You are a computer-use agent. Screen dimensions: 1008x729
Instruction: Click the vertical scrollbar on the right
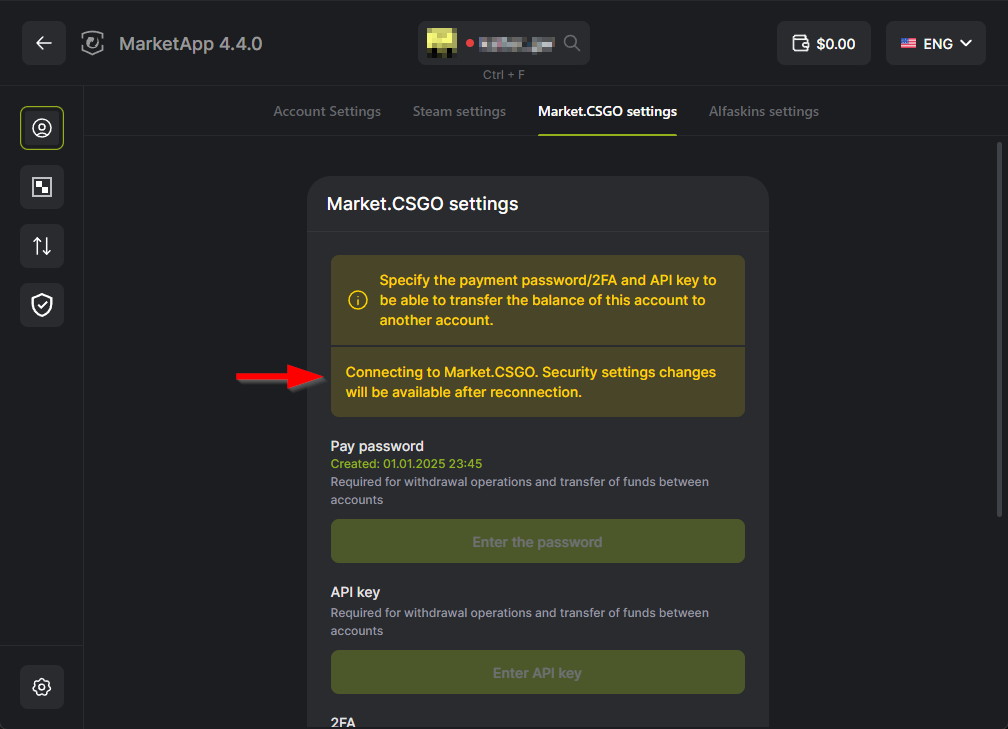[x=999, y=329]
